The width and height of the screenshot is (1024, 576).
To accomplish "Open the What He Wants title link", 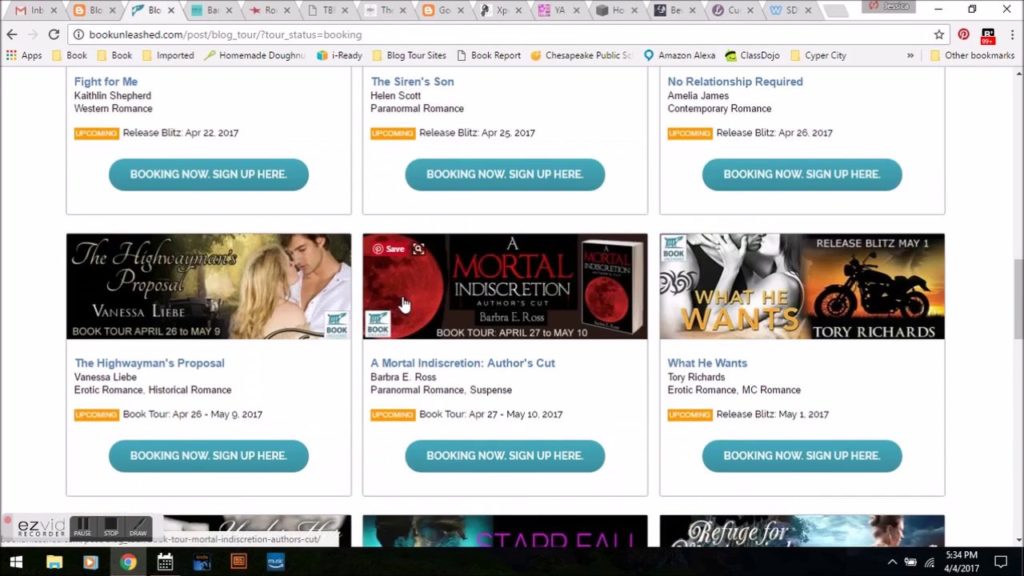I will [x=707, y=363].
